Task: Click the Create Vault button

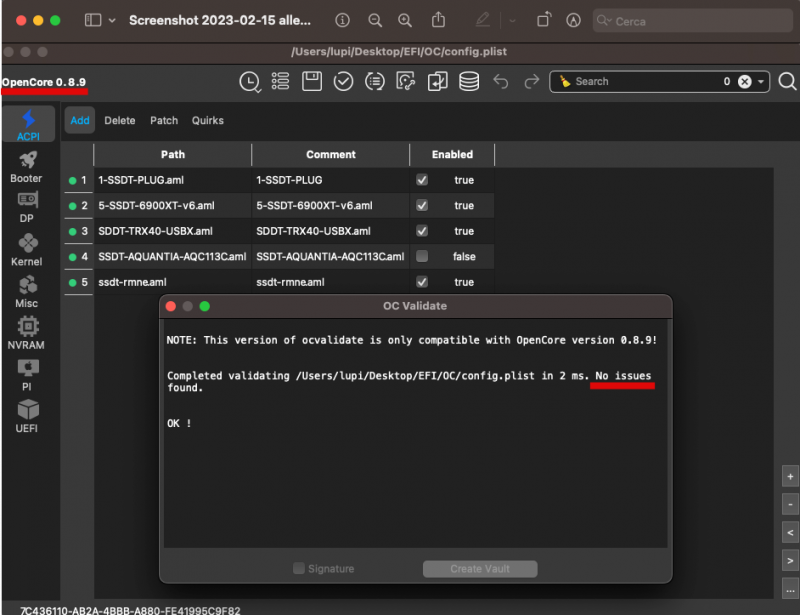Action: (x=480, y=568)
